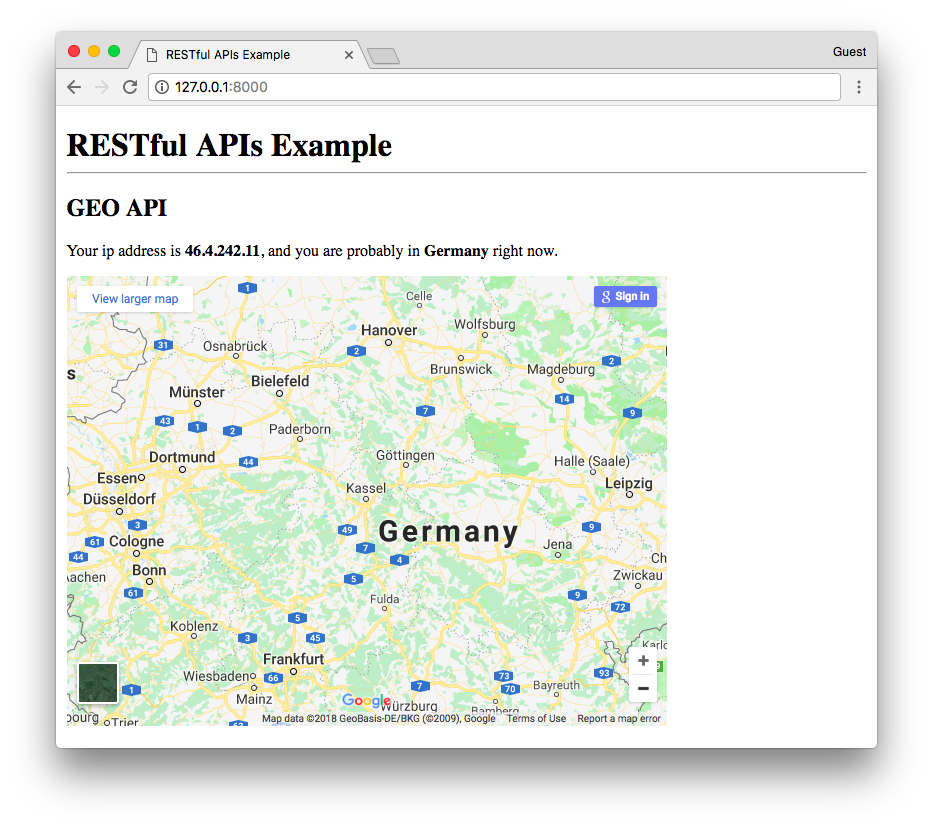
Task: Click the Mainz city label
Action: tap(254, 699)
